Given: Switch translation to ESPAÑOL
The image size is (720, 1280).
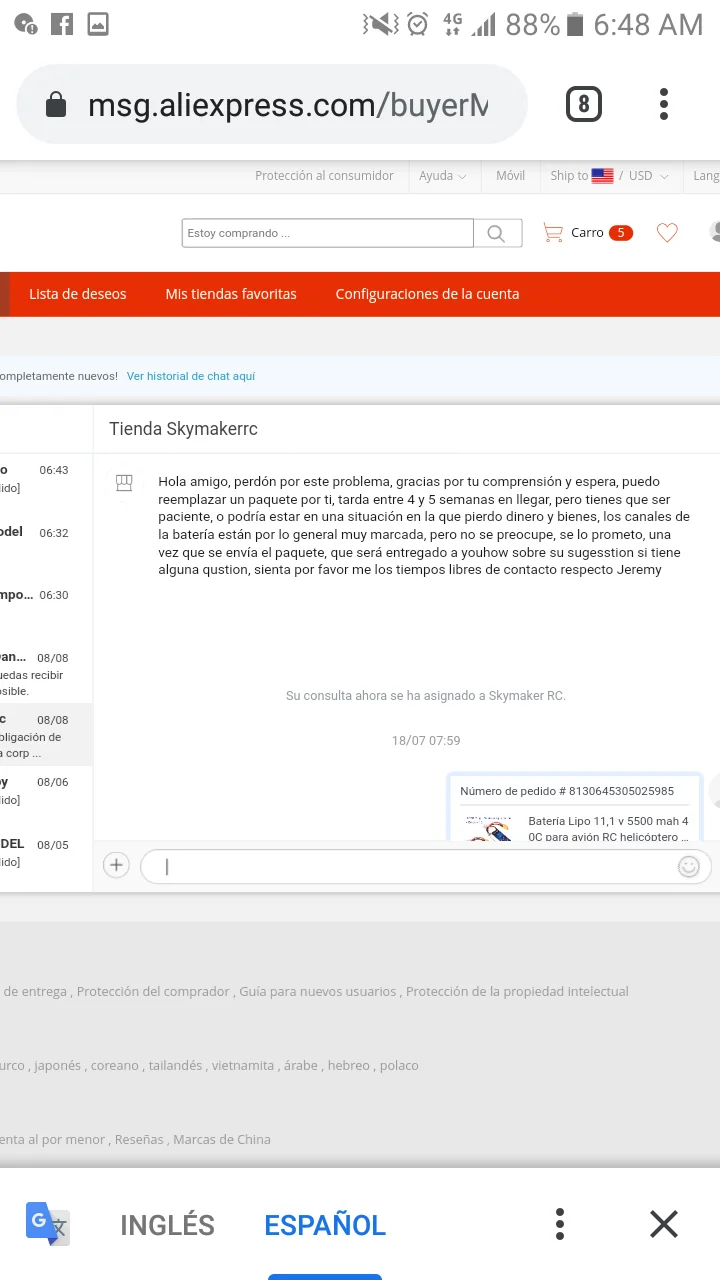Looking at the screenshot, I should pyautogui.click(x=325, y=1225).
